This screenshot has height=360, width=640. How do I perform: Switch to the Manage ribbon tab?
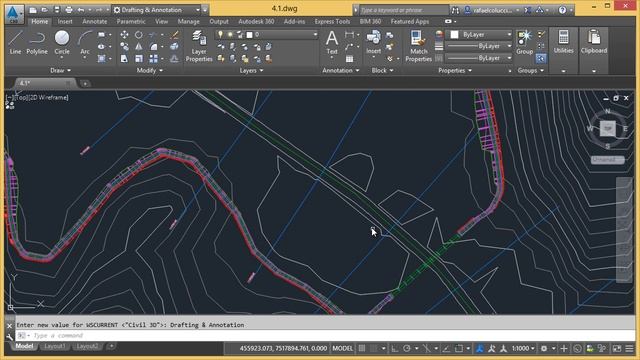[x=189, y=21]
